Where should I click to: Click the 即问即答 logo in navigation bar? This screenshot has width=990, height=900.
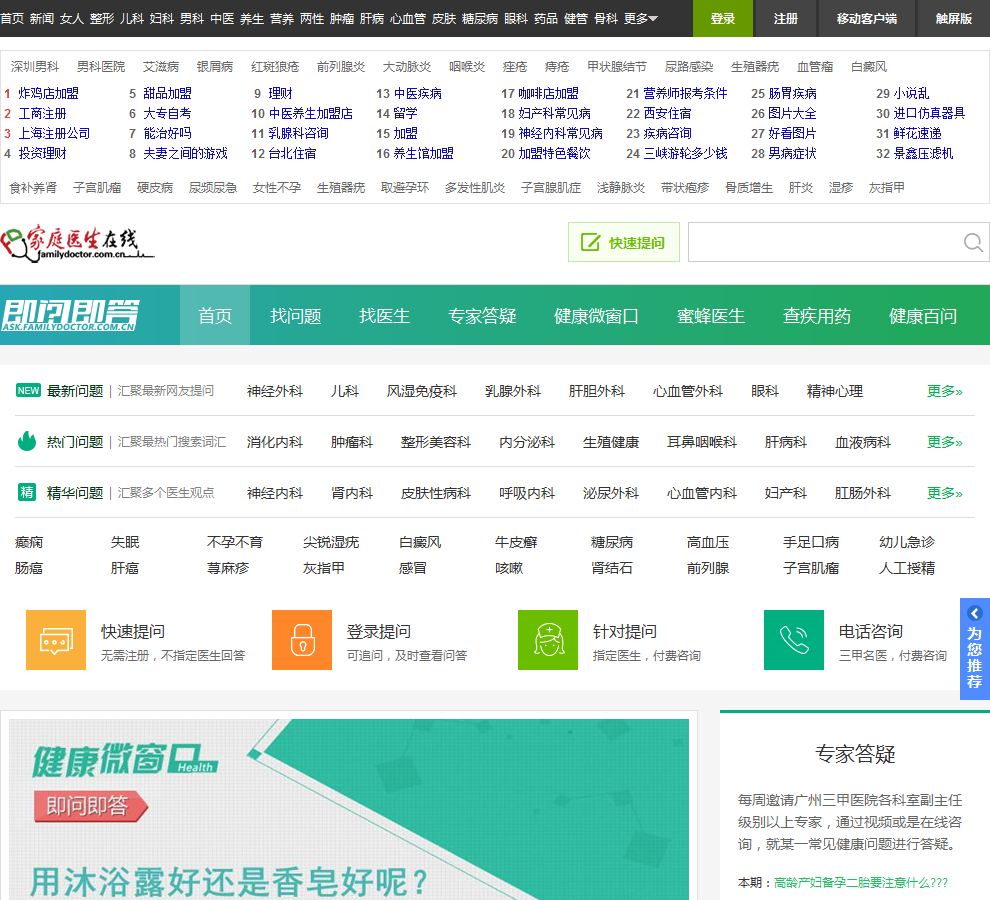[x=70, y=315]
